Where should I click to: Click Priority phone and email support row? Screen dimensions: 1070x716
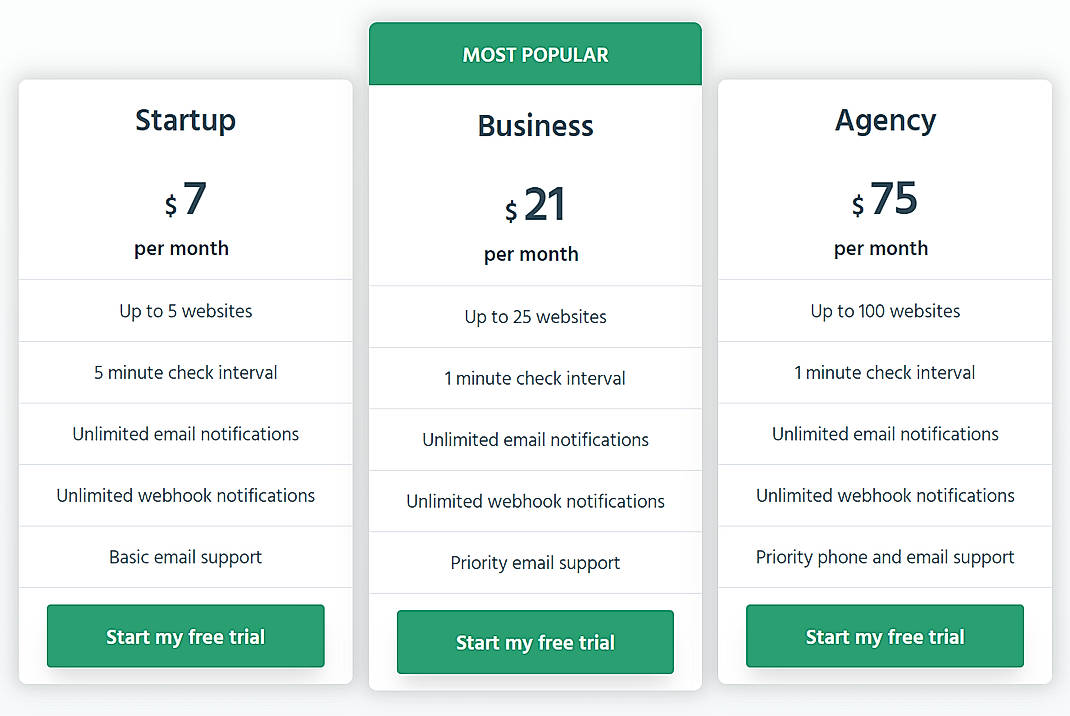884,557
